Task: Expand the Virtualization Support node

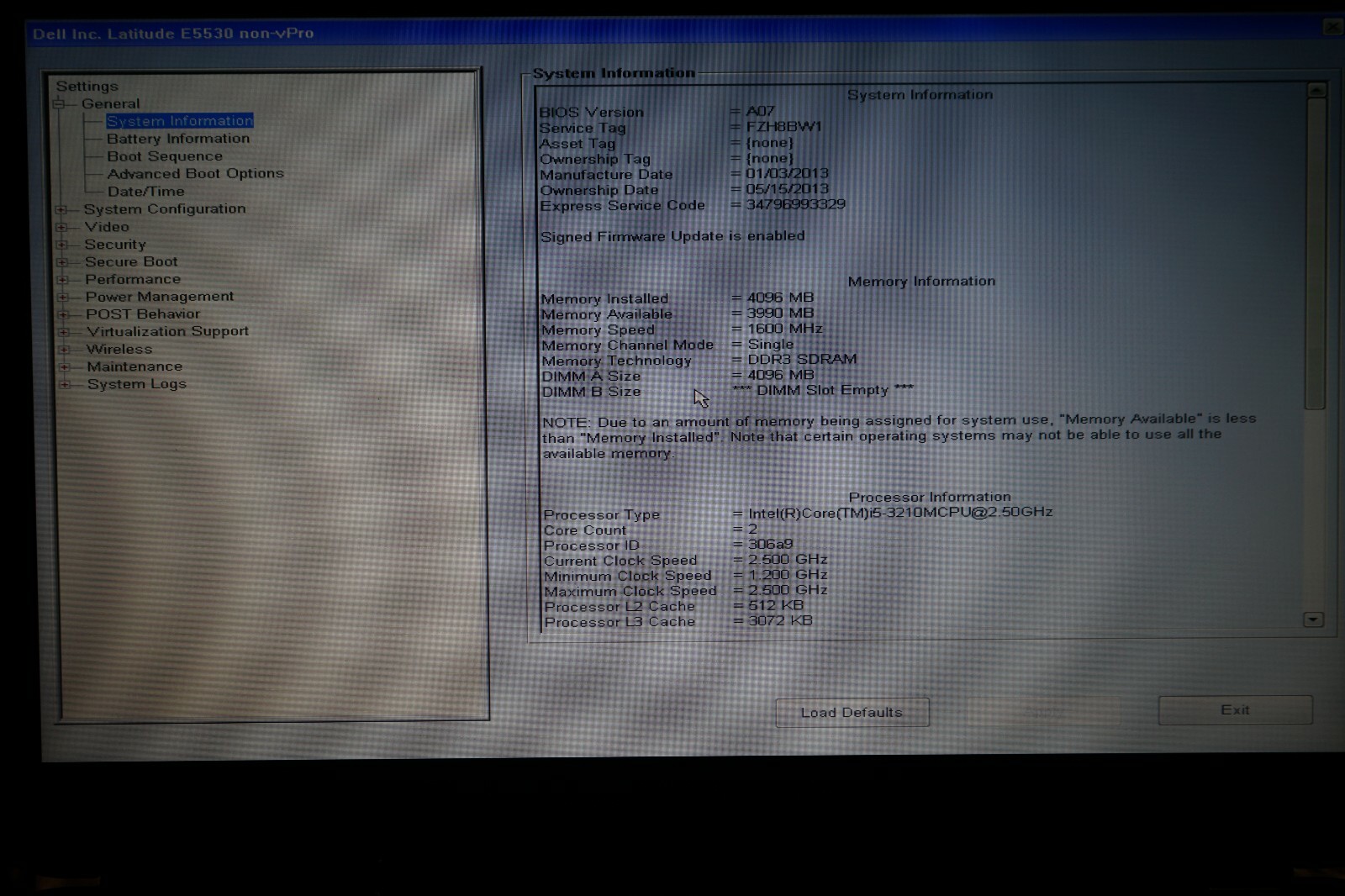Action: click(x=63, y=332)
